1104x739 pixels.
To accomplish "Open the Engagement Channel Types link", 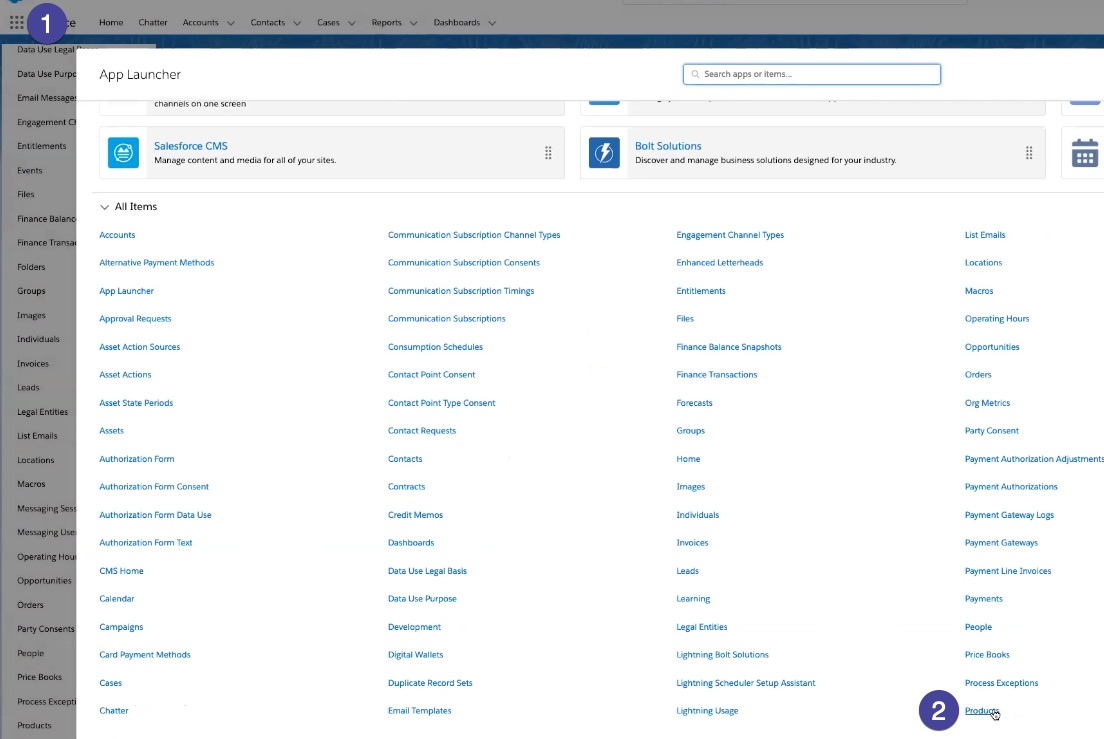I will click(x=730, y=235).
